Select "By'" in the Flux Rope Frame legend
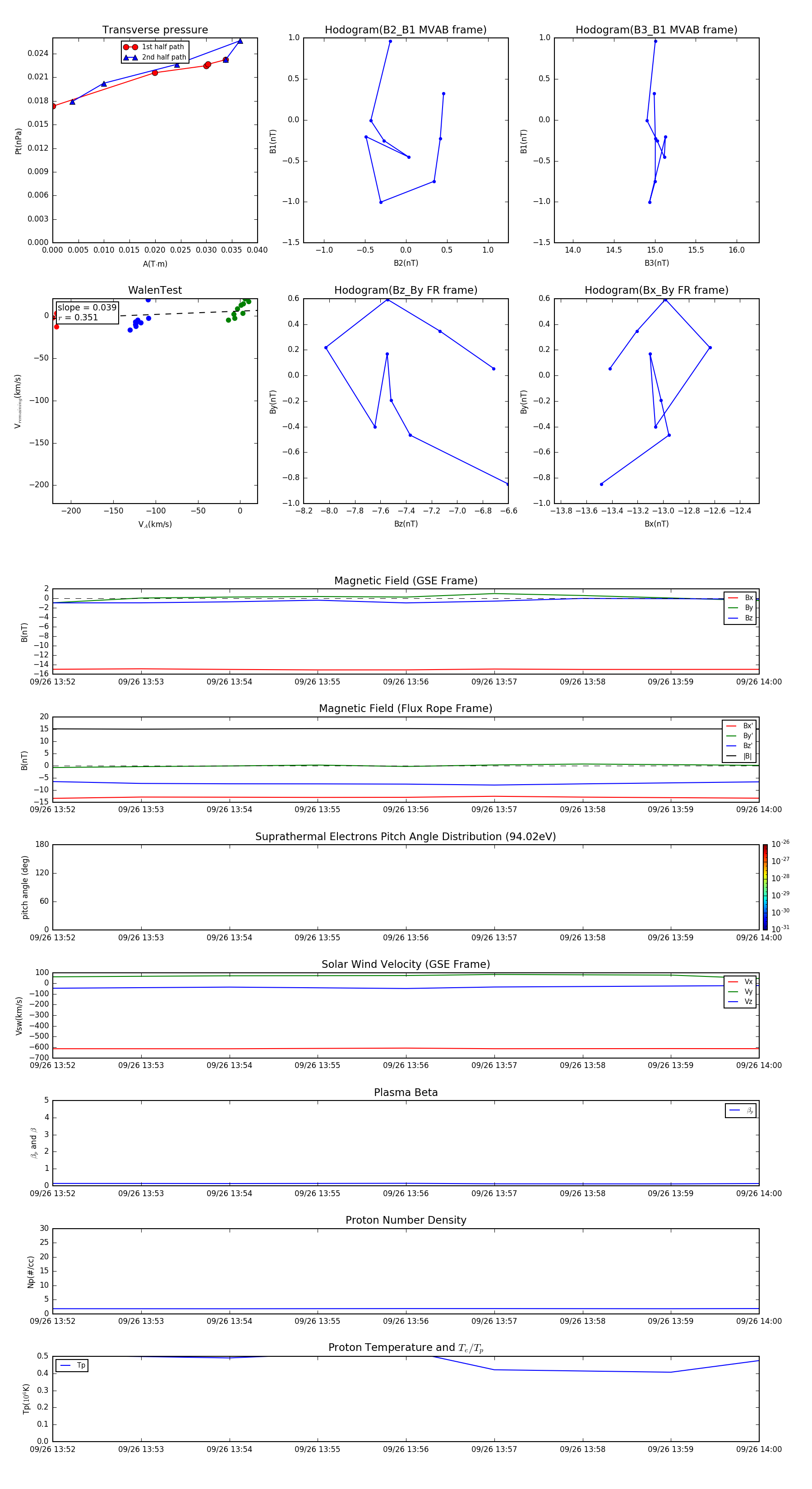 click(740, 736)
